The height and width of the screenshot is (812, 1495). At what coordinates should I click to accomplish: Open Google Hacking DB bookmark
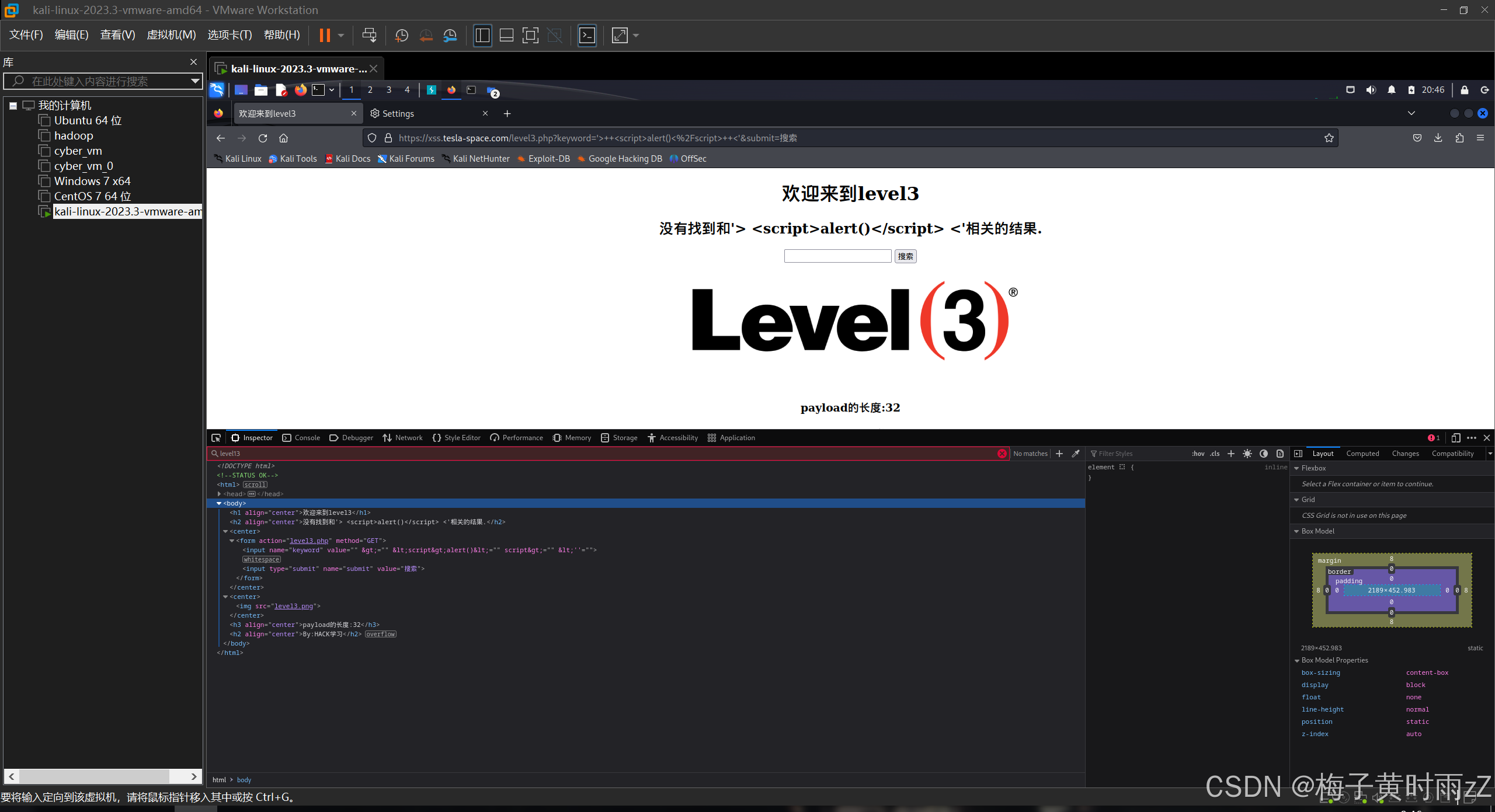620,159
